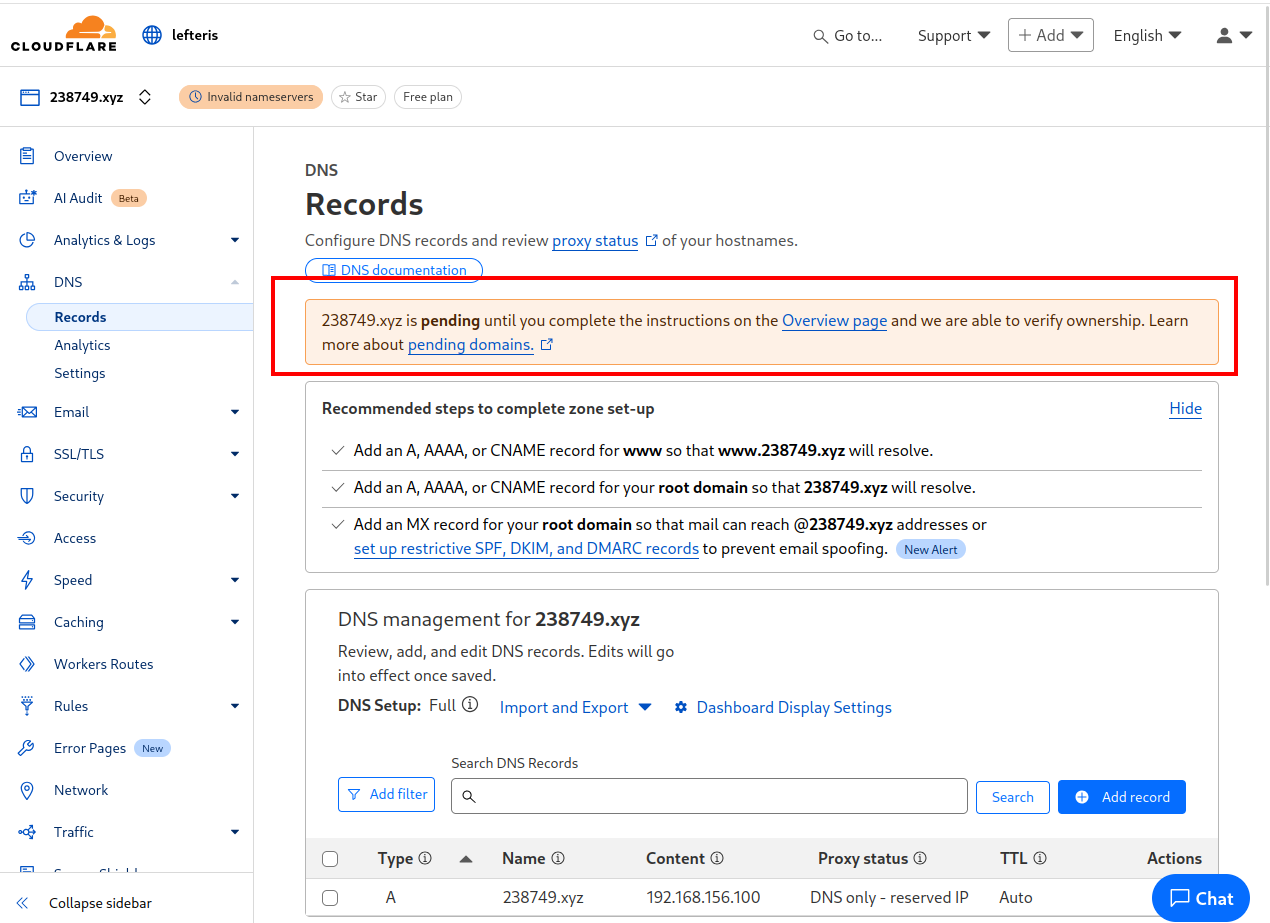Click the Add record button
The image size is (1270, 923).
(x=1122, y=797)
